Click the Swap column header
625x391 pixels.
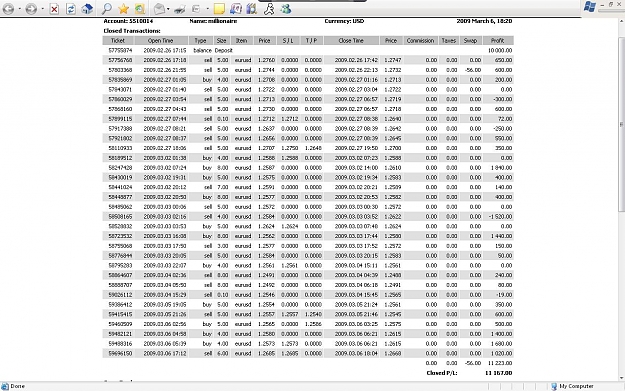471,41
